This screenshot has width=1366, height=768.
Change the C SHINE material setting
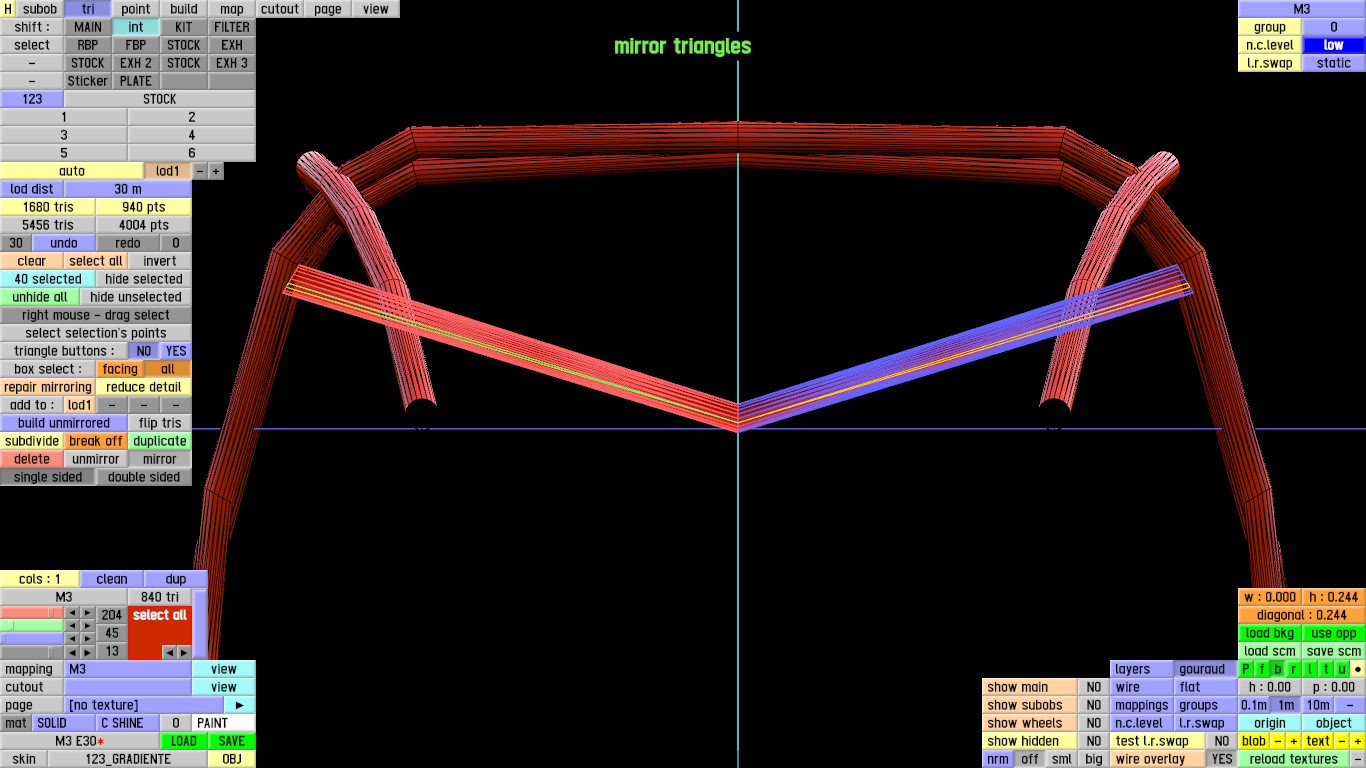click(127, 723)
